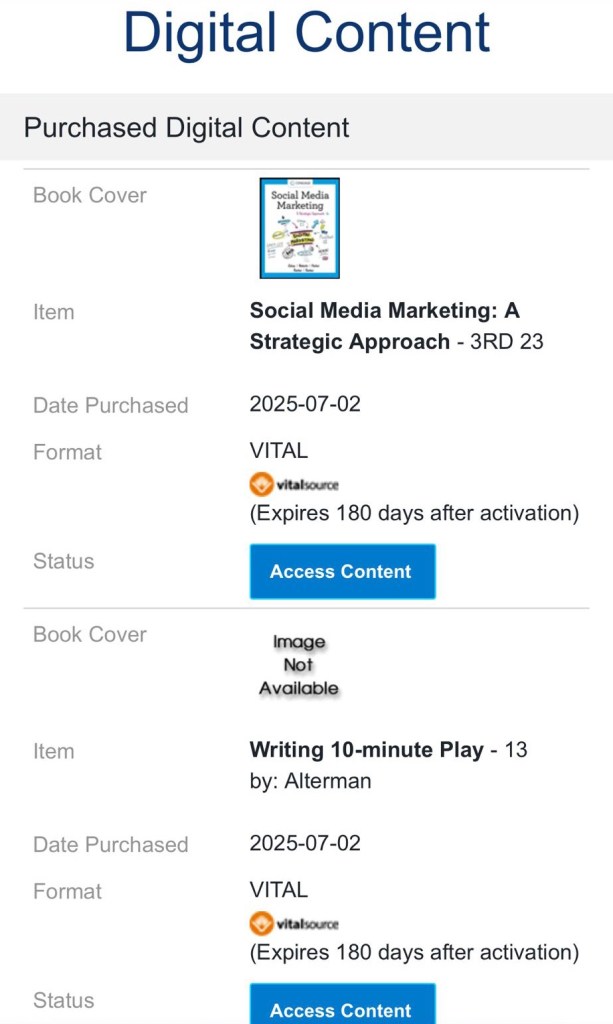This screenshot has height=1024, width=613.
Task: Click expiry note under Social Media Marketing
Action: [414, 513]
